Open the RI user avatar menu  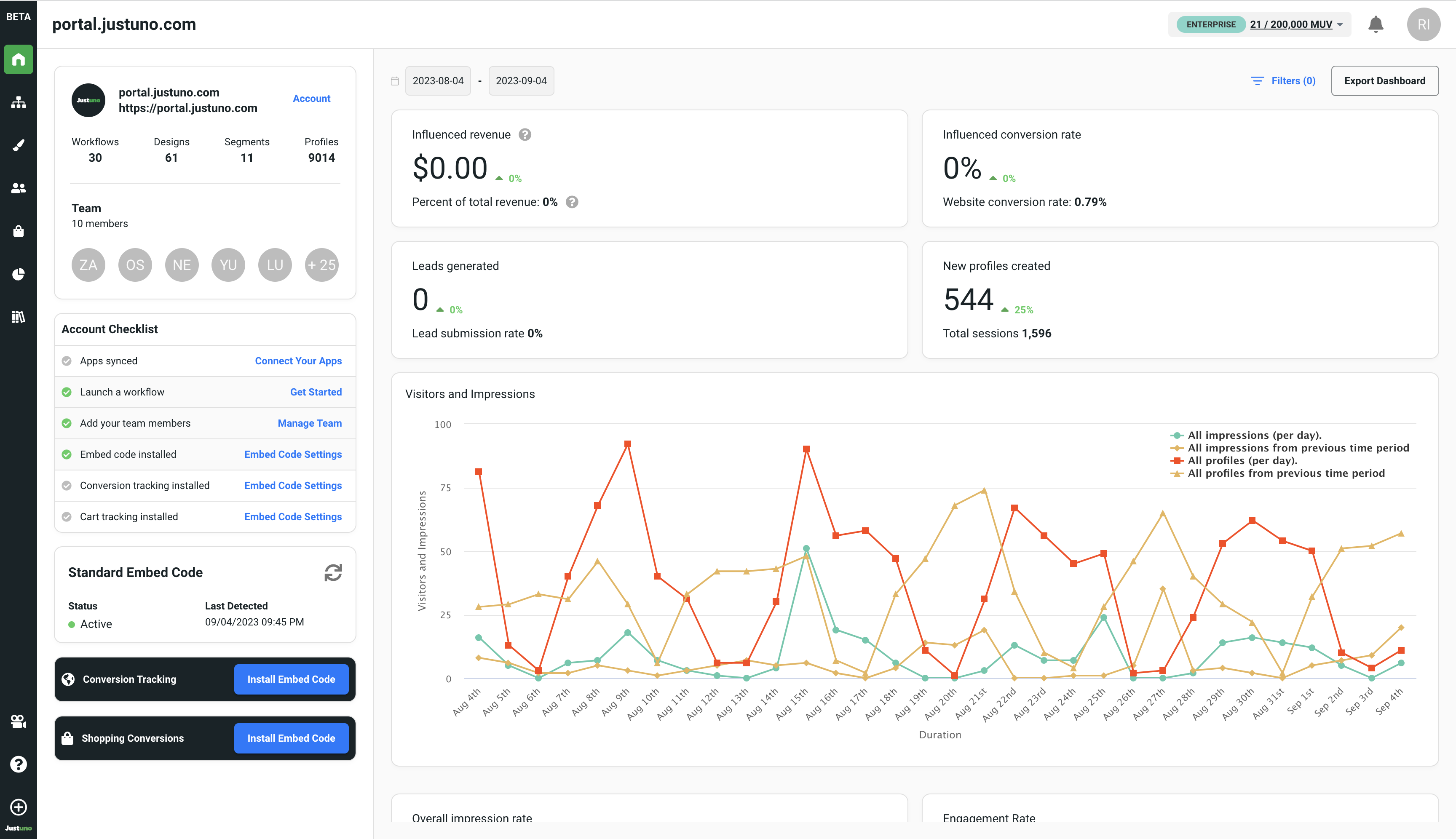click(1423, 24)
